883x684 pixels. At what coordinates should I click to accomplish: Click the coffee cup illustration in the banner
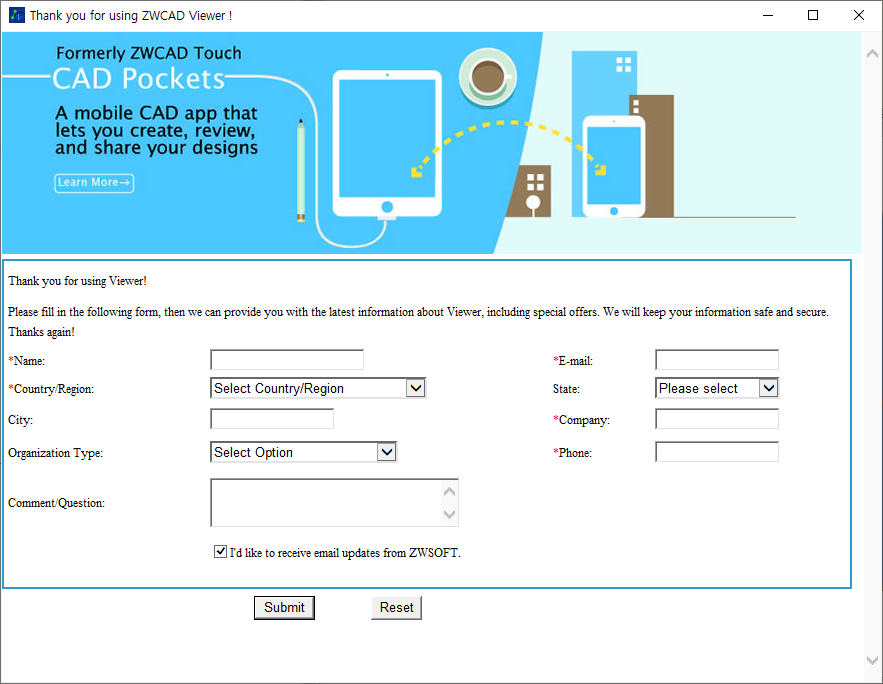pos(488,77)
